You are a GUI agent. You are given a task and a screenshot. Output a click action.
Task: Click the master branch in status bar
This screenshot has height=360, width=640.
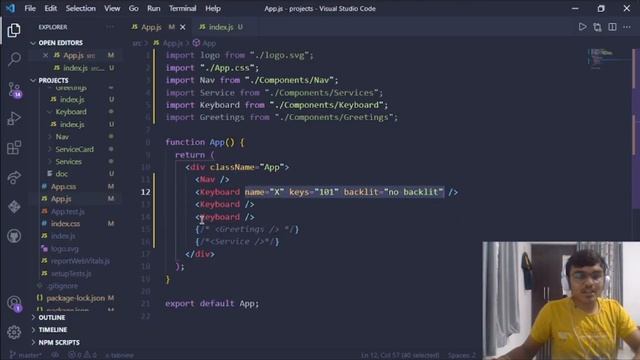[25, 355]
